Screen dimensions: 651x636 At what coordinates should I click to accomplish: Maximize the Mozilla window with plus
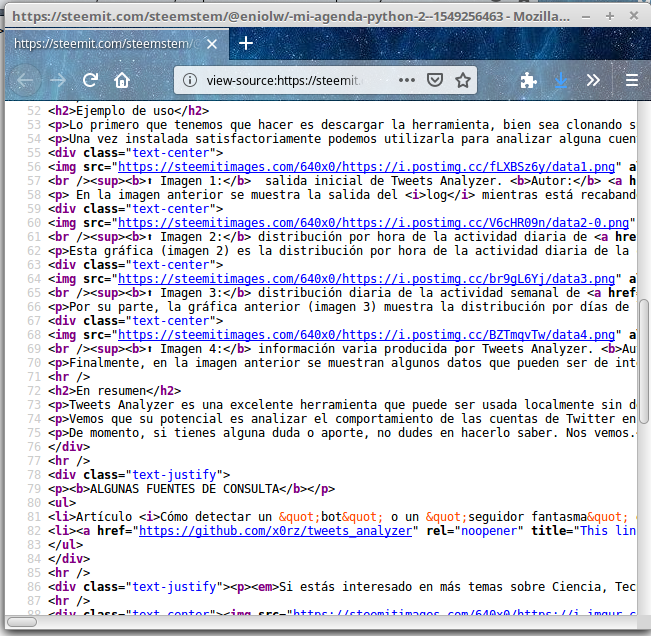(610, 16)
